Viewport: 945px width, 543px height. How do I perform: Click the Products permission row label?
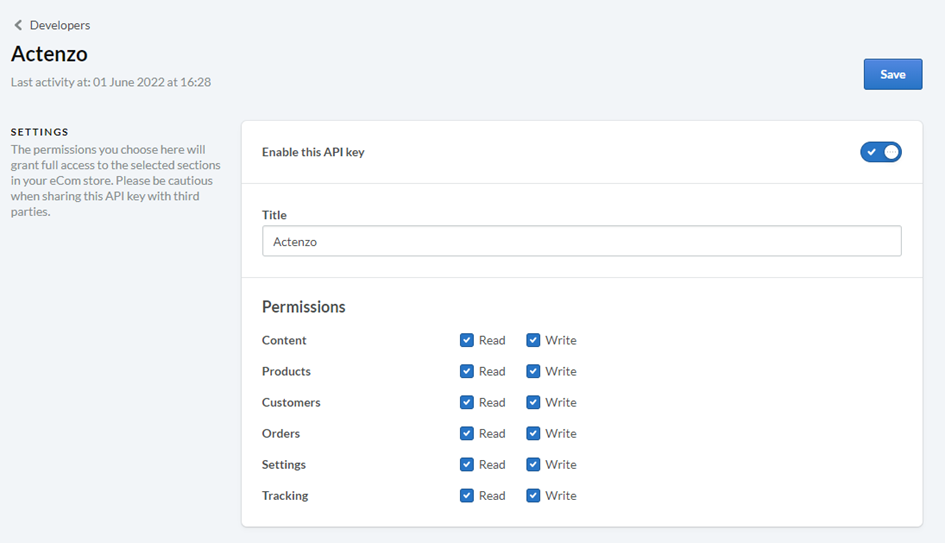(x=286, y=371)
